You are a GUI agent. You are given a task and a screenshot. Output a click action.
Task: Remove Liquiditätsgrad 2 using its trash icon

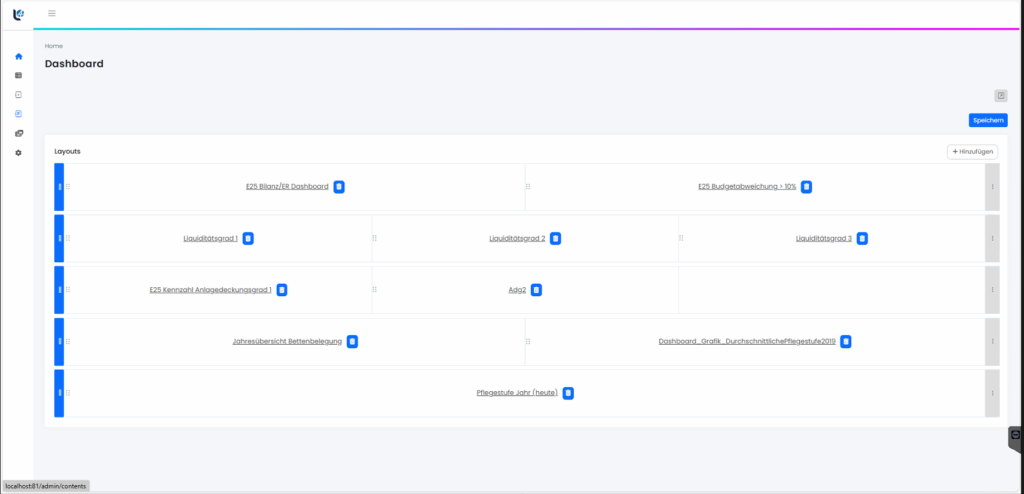click(x=555, y=239)
